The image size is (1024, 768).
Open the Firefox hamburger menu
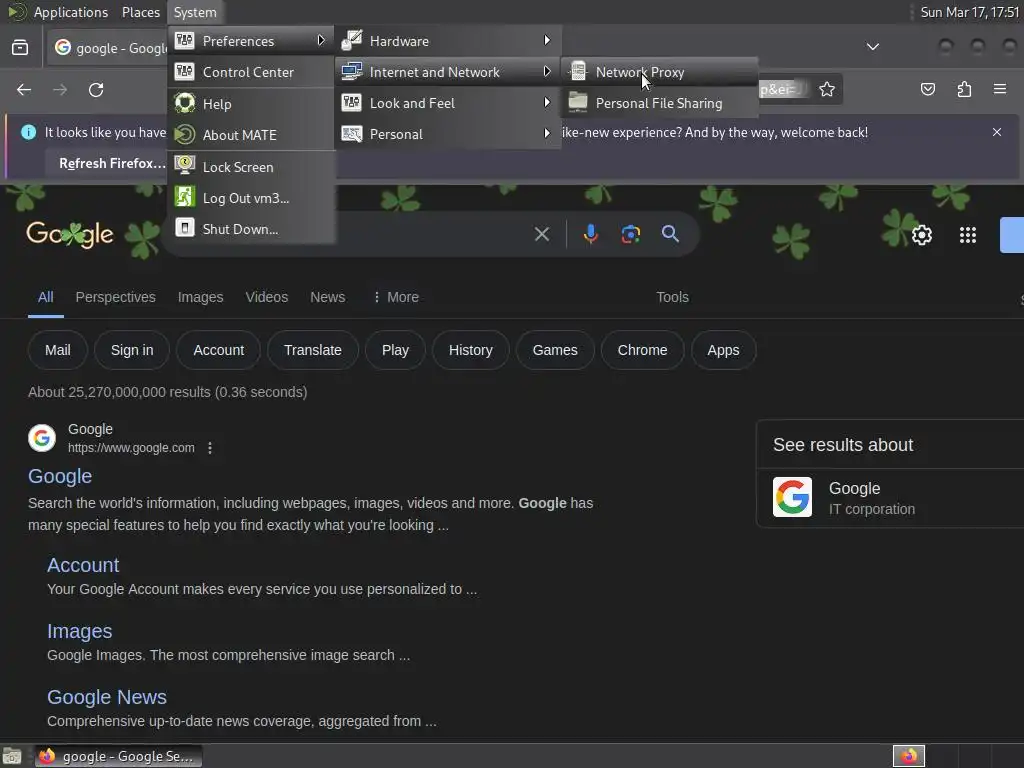click(1000, 89)
